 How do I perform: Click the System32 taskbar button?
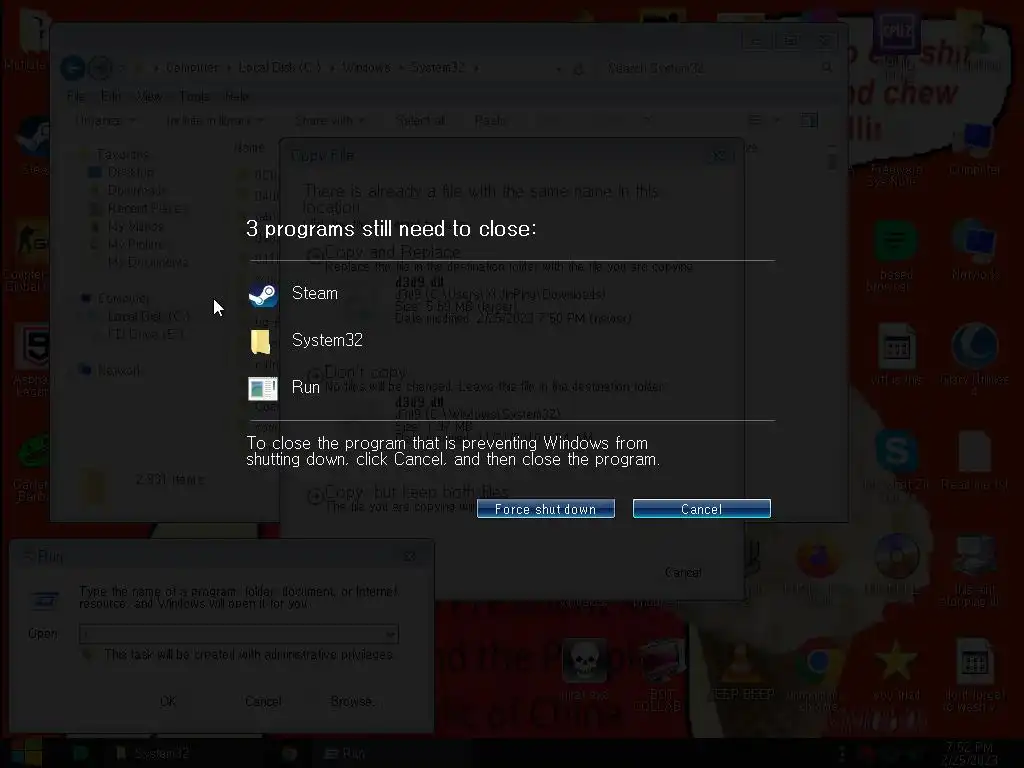(153, 753)
